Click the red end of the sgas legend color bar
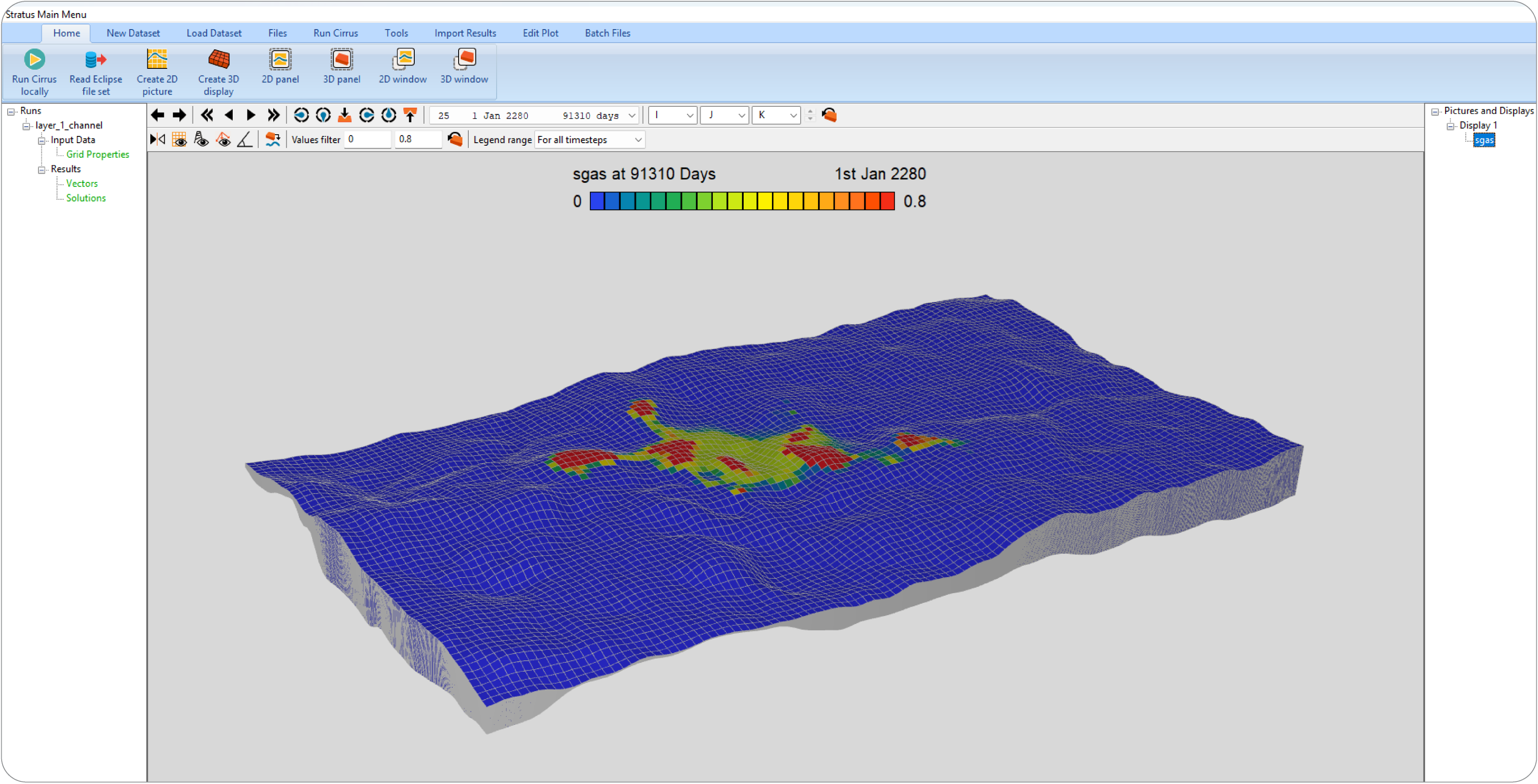The height and width of the screenshot is (784, 1538). (887, 201)
